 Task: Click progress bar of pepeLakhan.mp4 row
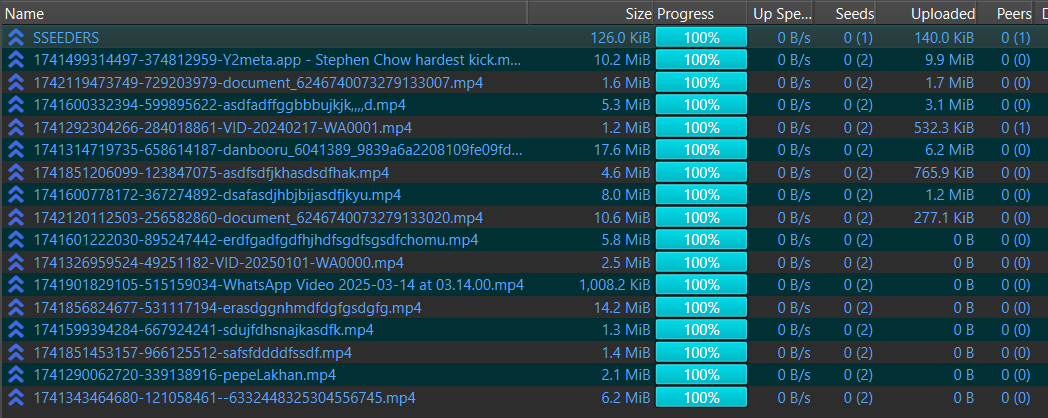coord(701,375)
